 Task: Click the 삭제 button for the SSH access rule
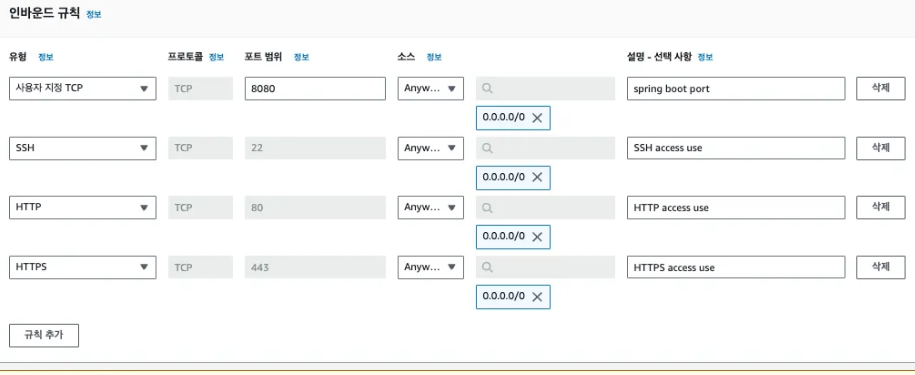point(881,148)
